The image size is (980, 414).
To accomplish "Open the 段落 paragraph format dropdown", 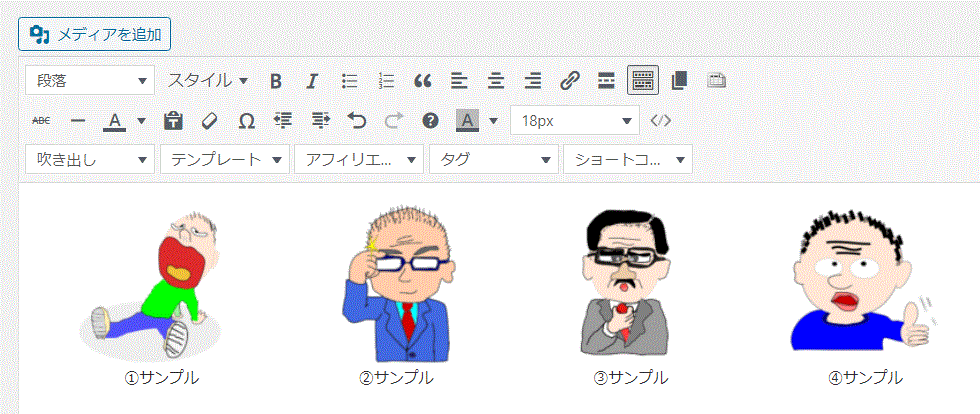I will (90, 80).
